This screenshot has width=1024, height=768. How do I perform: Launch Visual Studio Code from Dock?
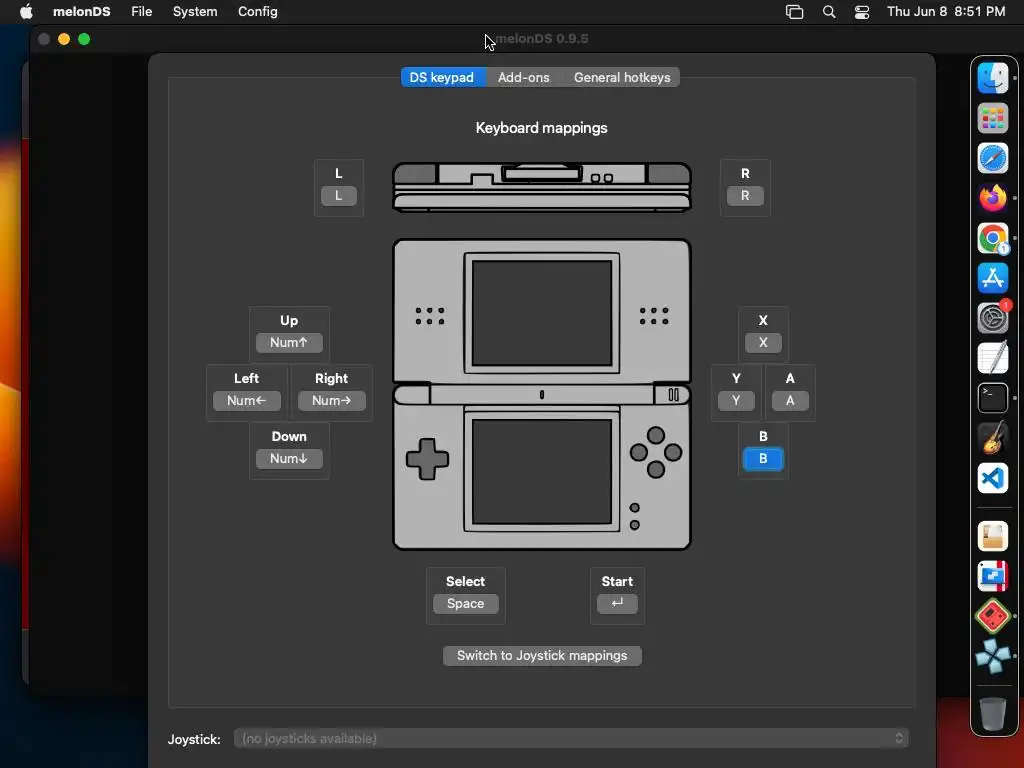coord(993,478)
